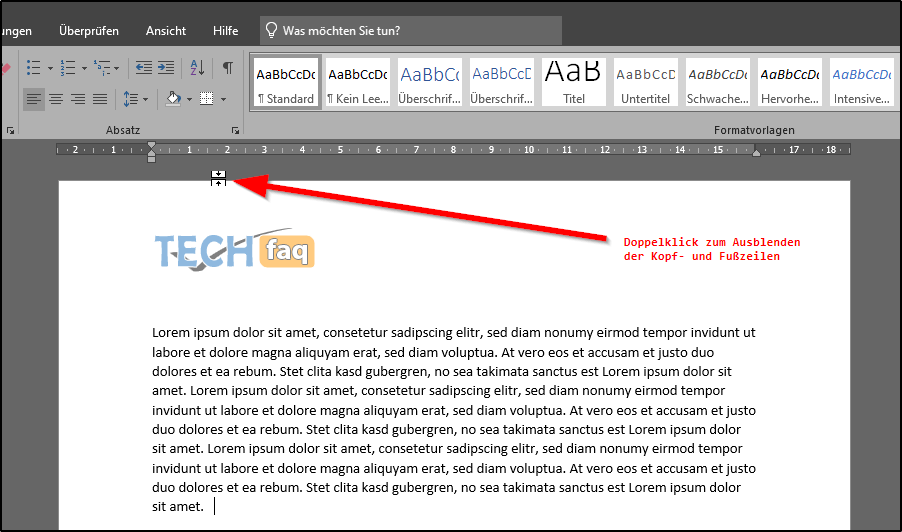Justify the paragraph text

100,99
